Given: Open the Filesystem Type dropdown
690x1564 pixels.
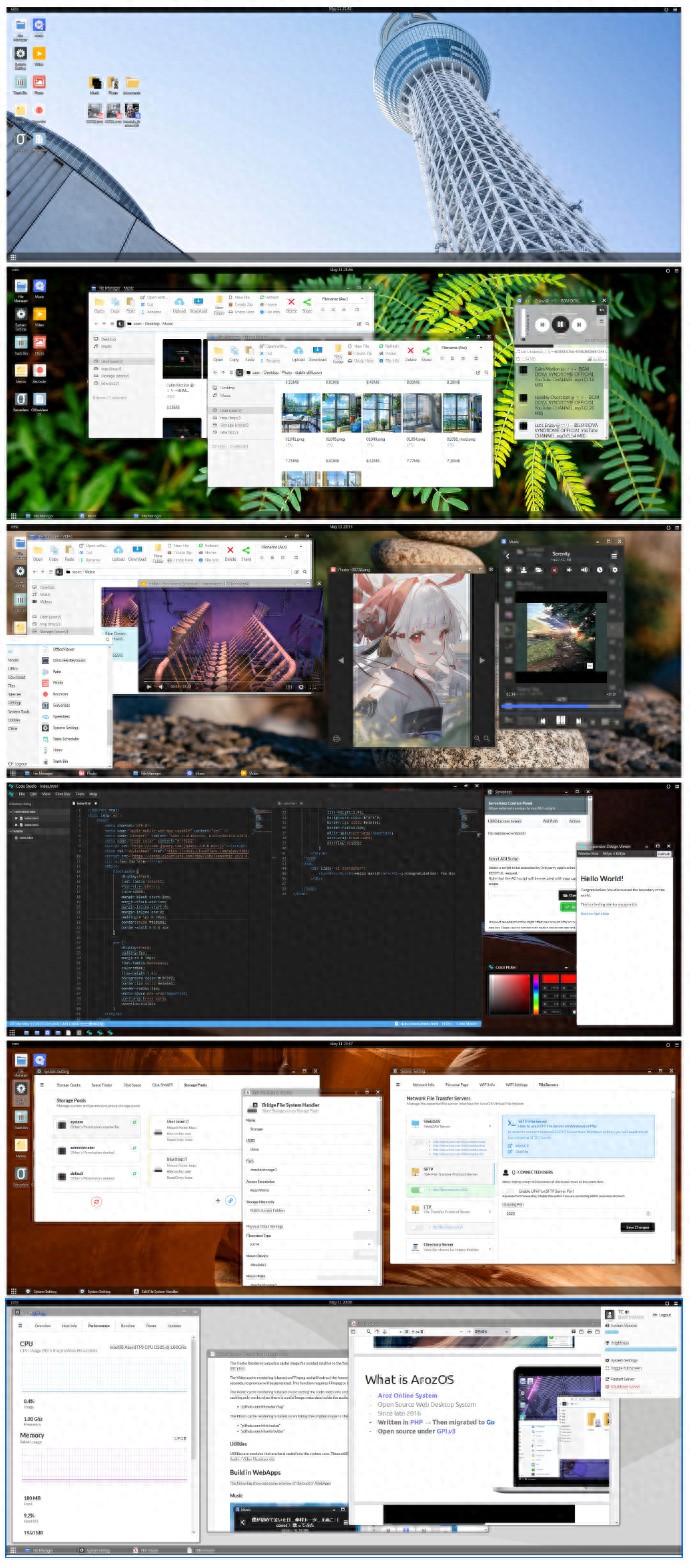Looking at the screenshot, I should tap(310, 1244).
